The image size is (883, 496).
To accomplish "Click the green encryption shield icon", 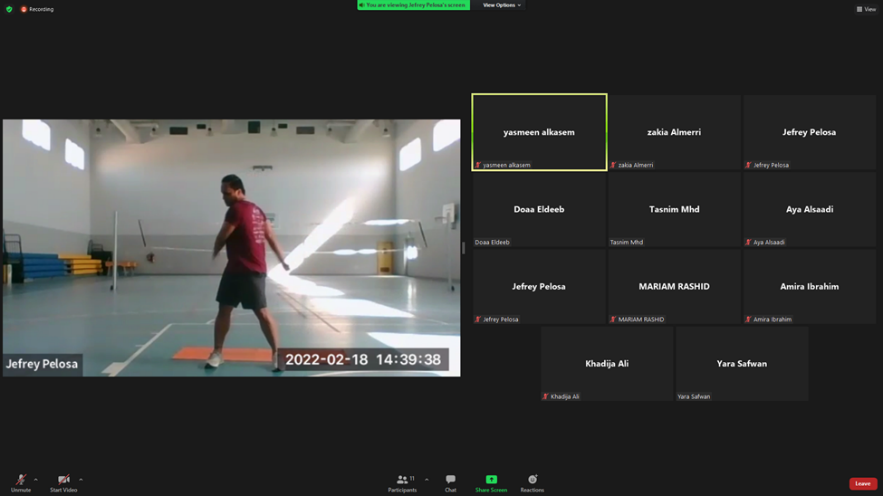I will [x=9, y=9].
